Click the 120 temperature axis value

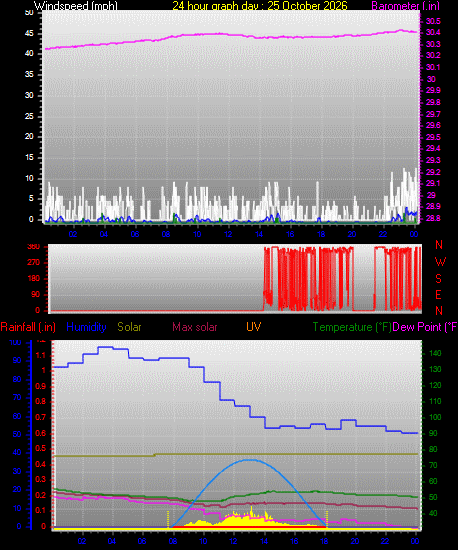(435, 385)
